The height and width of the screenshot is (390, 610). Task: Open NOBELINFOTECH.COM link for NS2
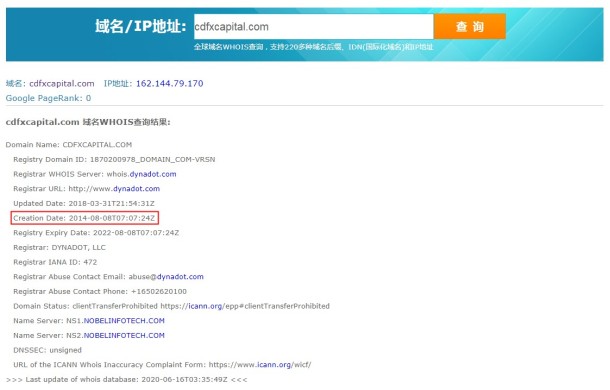[124, 336]
